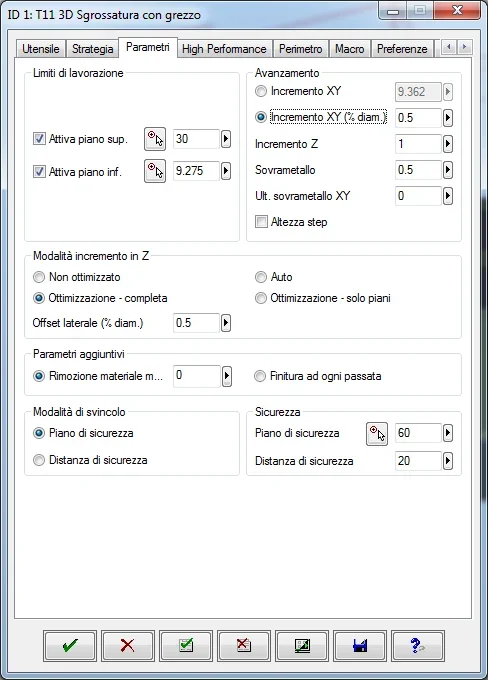
Task: Click the pick-point icon for Attiva piano inf.
Action: click(x=155, y=171)
